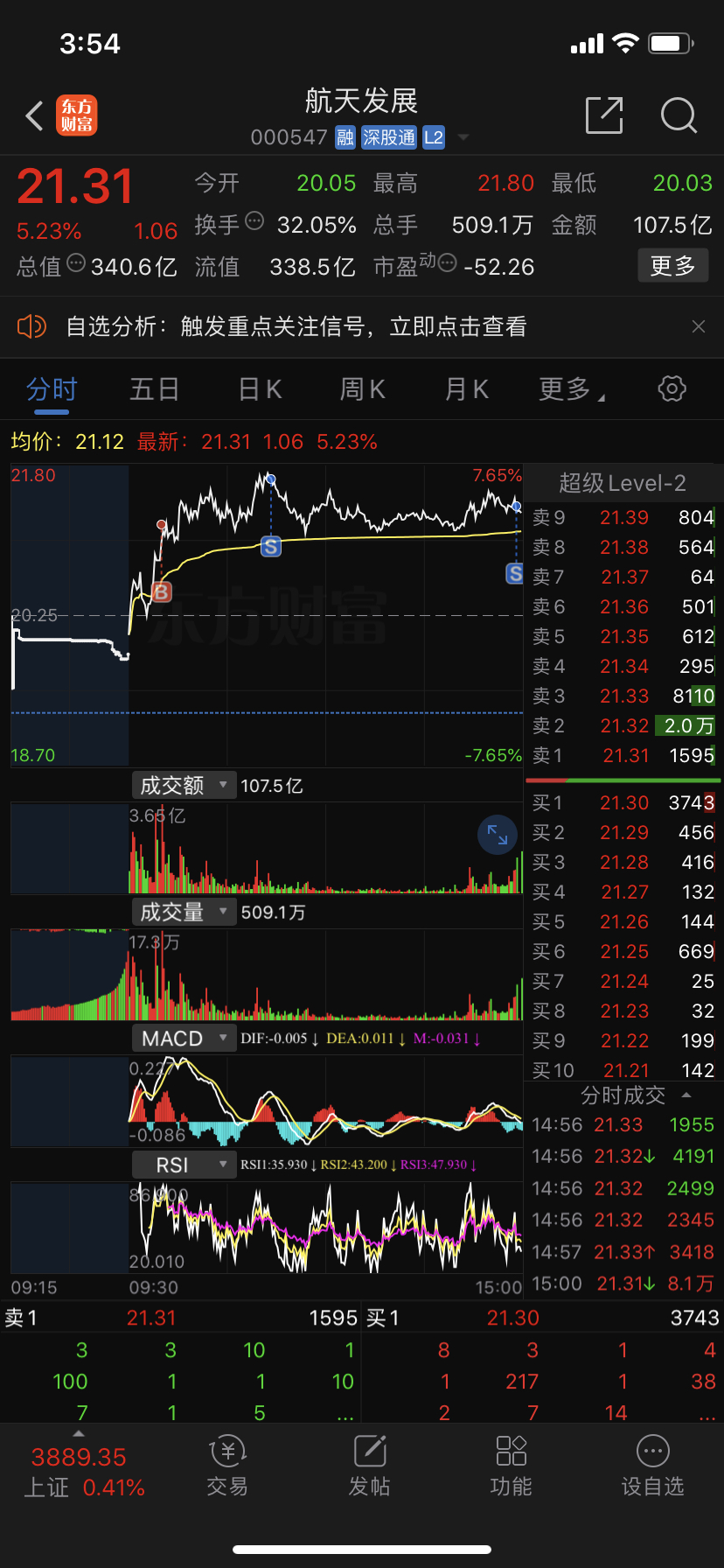Viewport: 724px width, 1568px height.
Task: Tap the 深股通 badge
Action: (389, 137)
